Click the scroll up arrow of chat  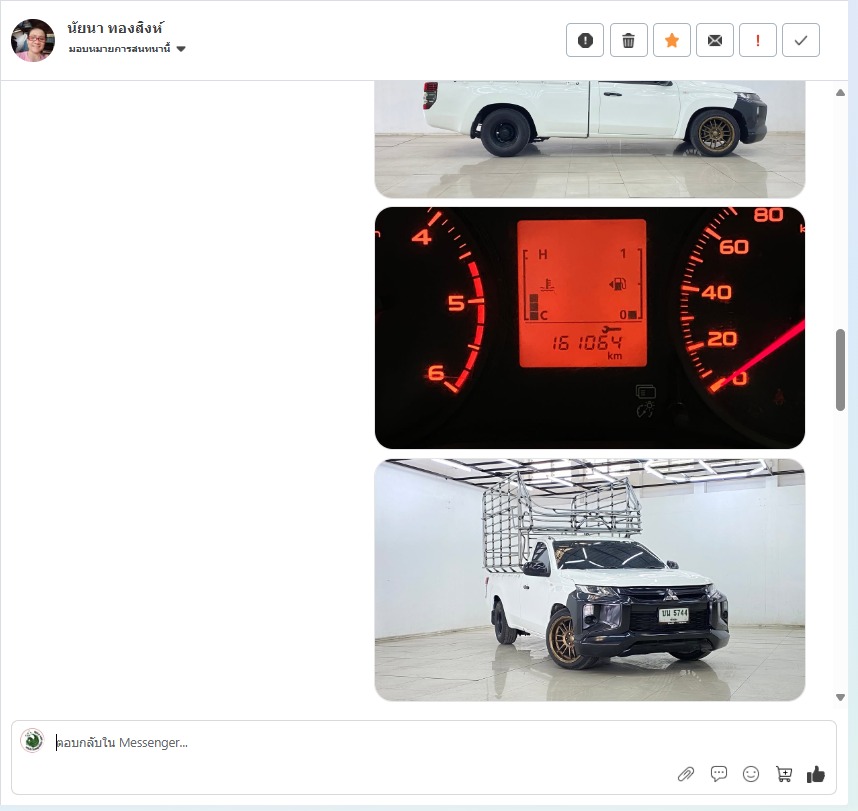click(840, 92)
